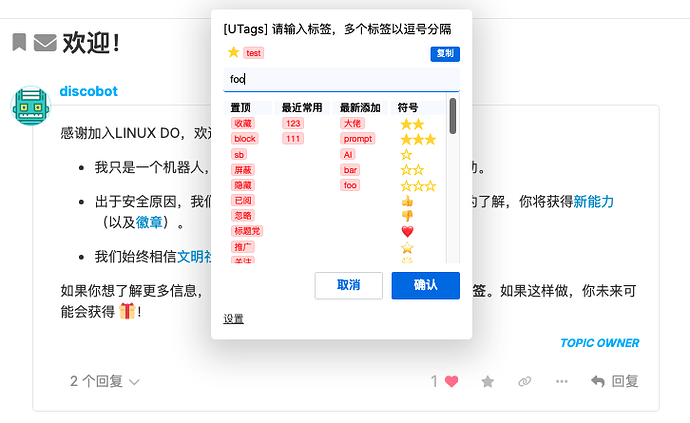The width and height of the screenshot is (690, 423).
Task: Open the three-dots more actions menu
Action: pos(562,381)
